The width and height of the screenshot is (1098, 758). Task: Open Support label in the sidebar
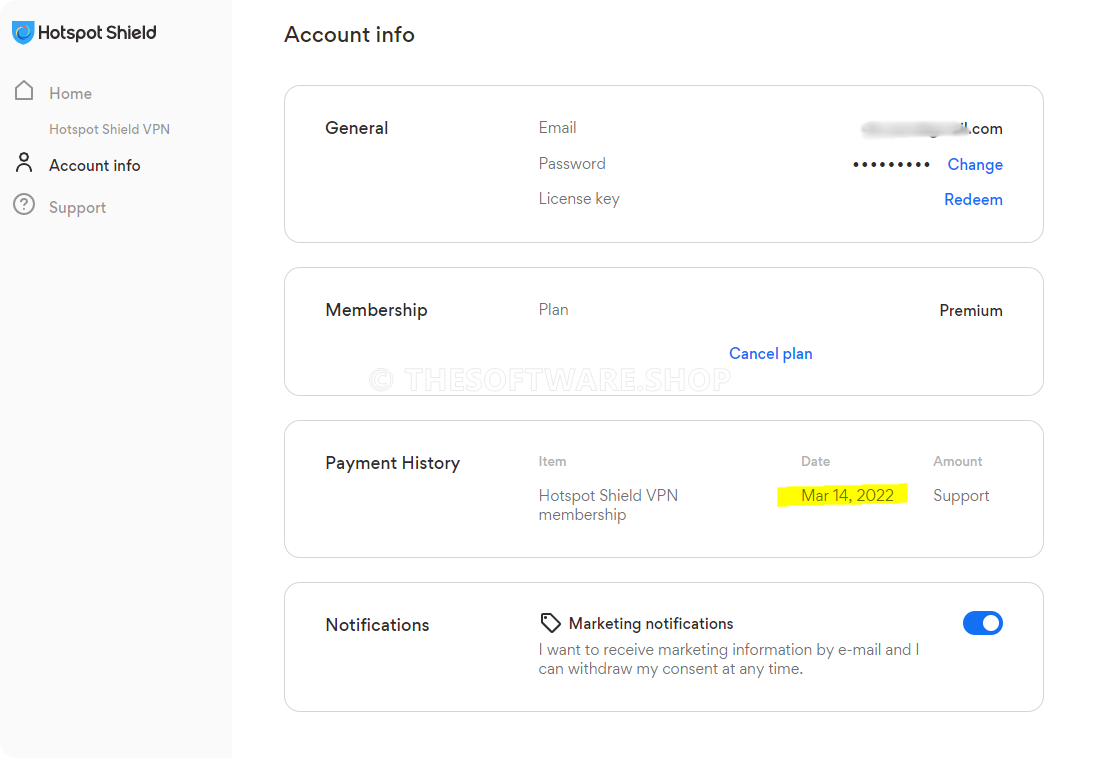coord(77,208)
